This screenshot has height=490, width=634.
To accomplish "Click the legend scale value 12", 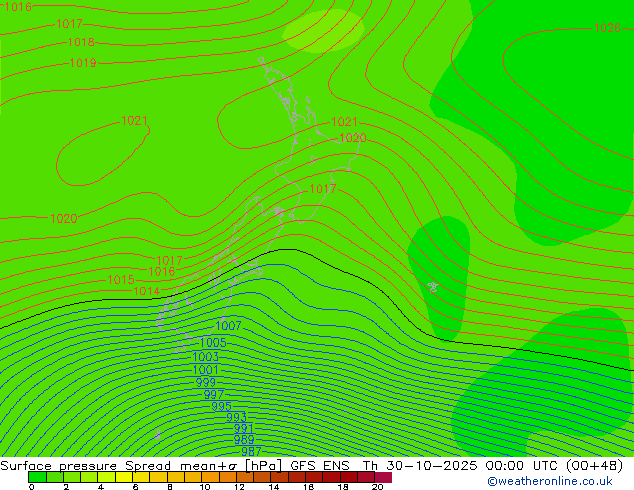I will [x=239, y=487].
